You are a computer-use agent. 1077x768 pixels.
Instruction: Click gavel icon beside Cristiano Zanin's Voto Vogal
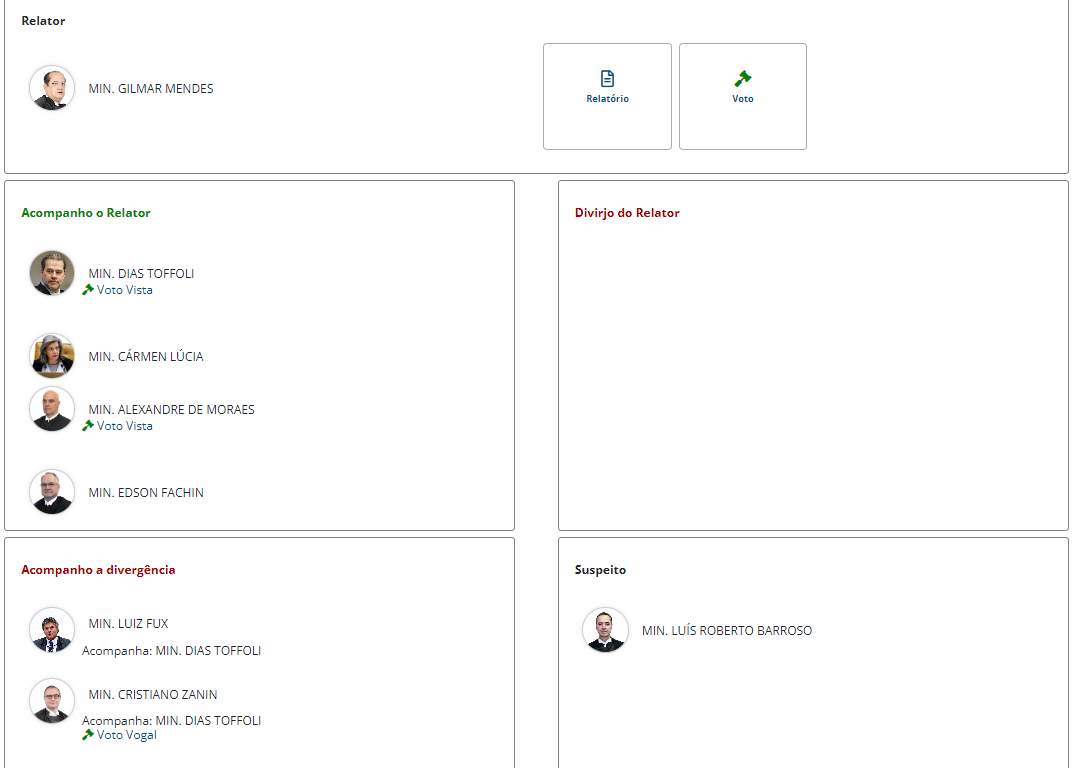pos(88,735)
